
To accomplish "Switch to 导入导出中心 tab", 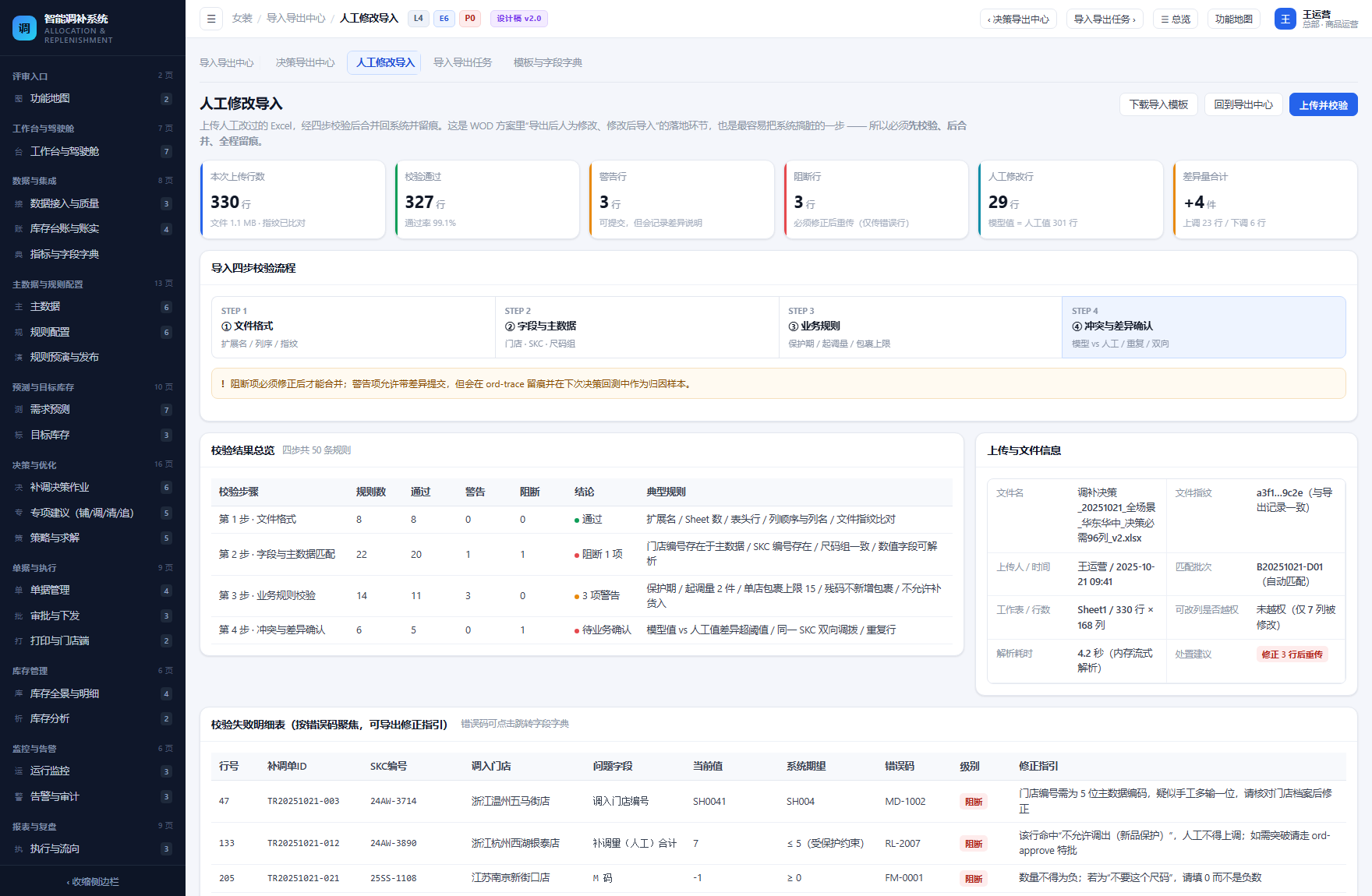I will (x=226, y=63).
